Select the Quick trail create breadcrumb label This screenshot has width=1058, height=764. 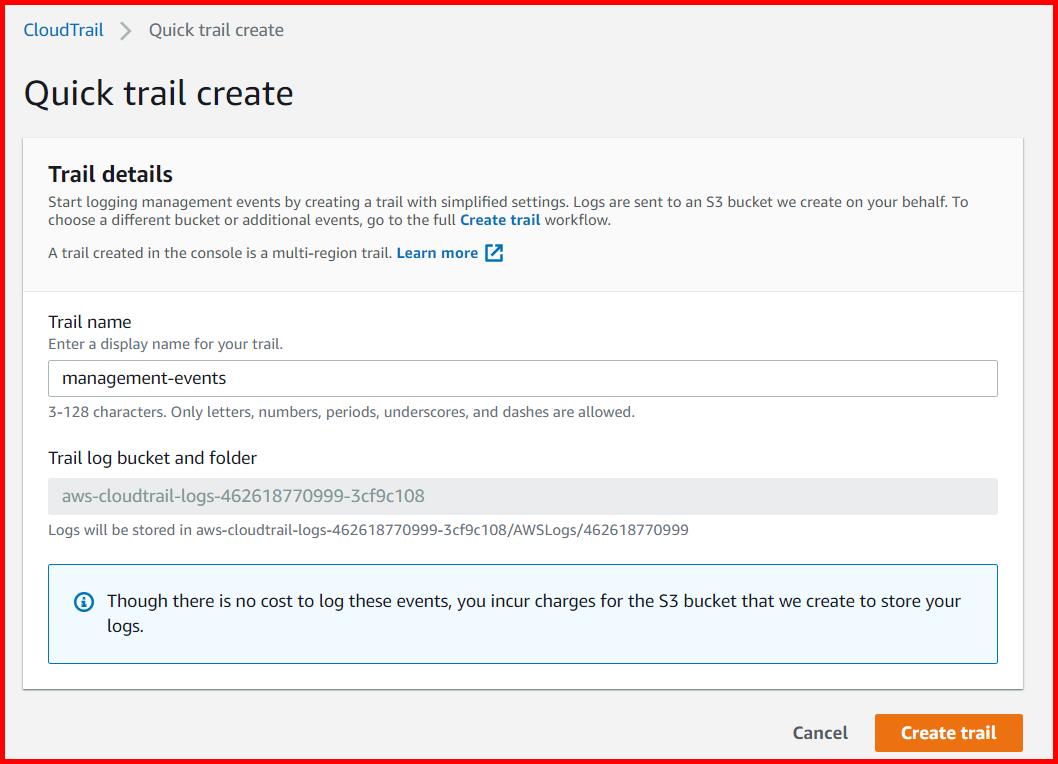click(x=215, y=30)
